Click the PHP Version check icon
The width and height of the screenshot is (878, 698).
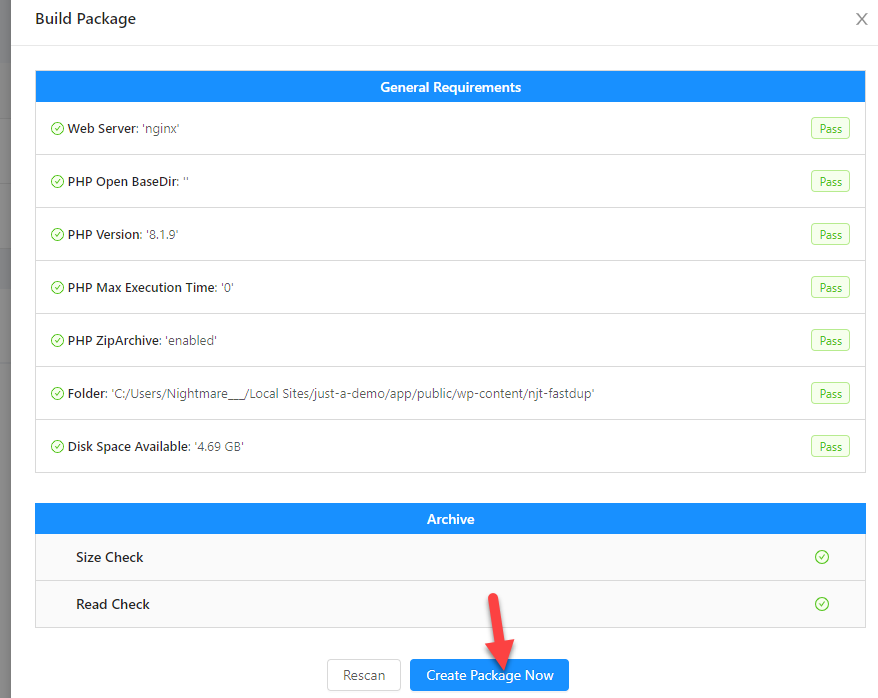57,235
